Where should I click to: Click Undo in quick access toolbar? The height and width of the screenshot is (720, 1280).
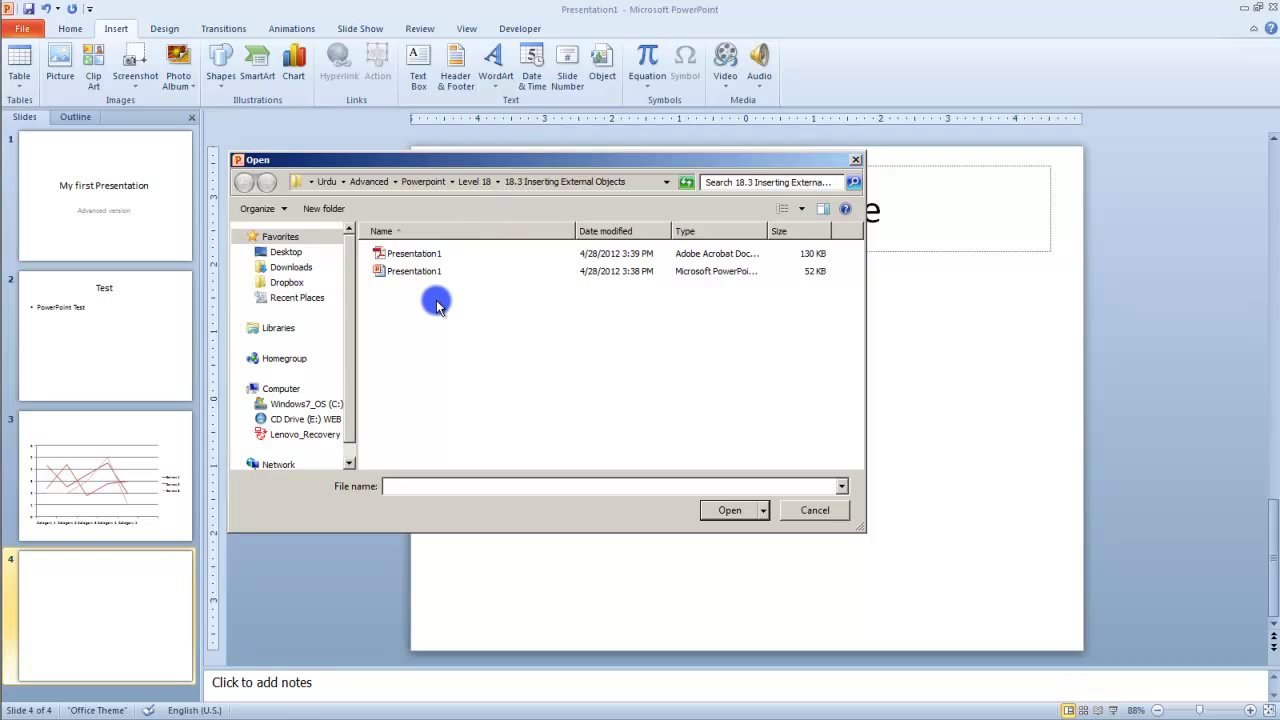click(x=46, y=9)
